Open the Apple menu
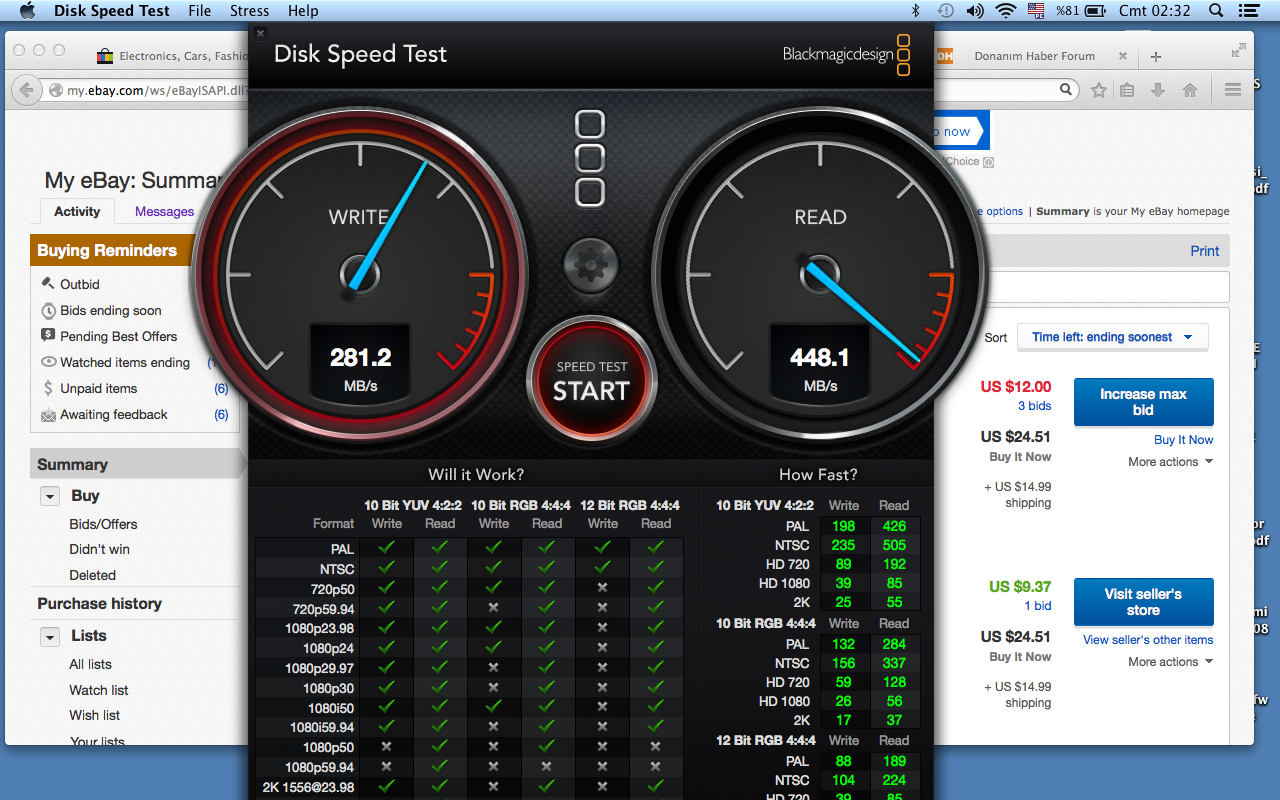 click(27, 11)
